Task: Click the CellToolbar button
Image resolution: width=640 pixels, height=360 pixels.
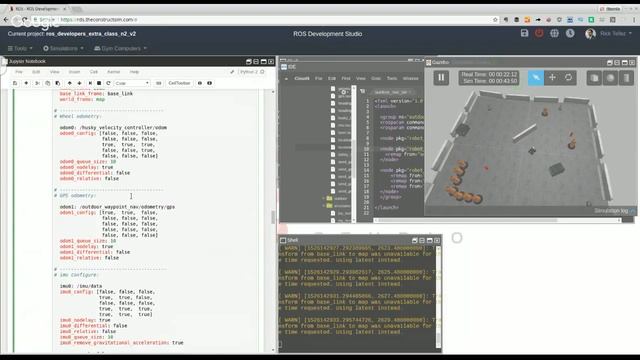Action: (x=179, y=83)
